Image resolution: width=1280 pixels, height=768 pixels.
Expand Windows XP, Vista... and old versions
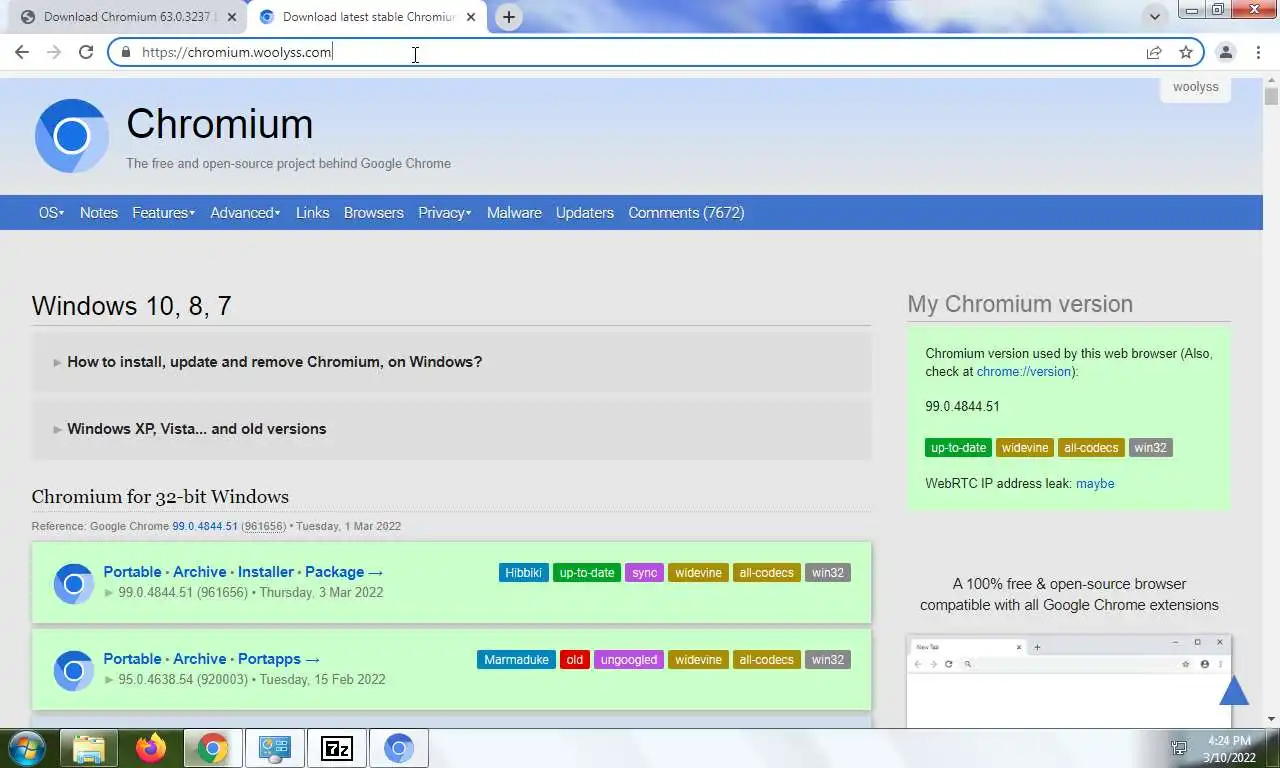[x=451, y=429]
